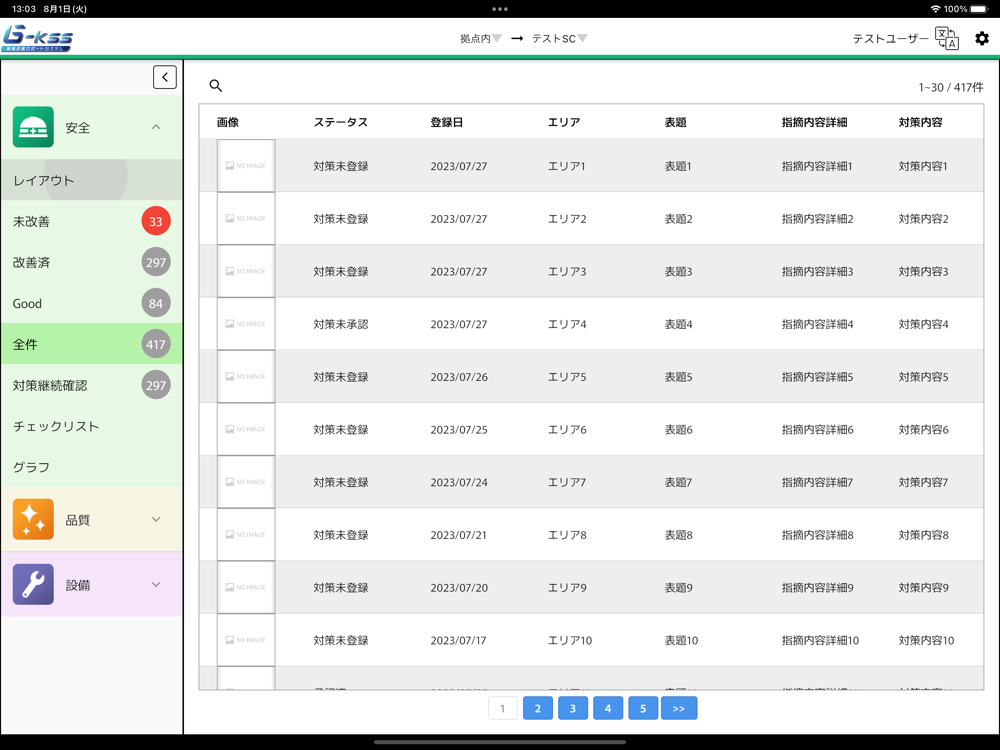This screenshot has width=1000, height=750.
Task: Open the search magnifier icon
Action: [216, 85]
